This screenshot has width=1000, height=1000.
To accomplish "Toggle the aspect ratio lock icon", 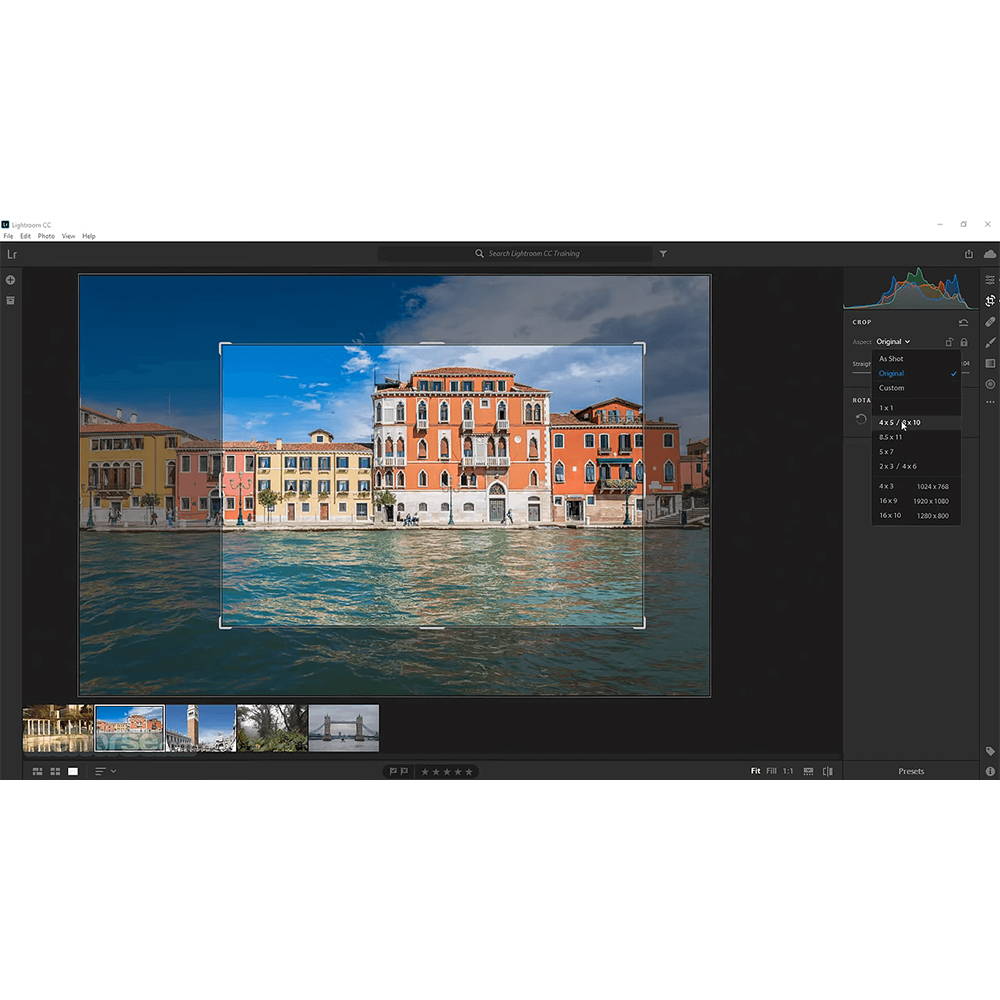I will pyautogui.click(x=964, y=342).
